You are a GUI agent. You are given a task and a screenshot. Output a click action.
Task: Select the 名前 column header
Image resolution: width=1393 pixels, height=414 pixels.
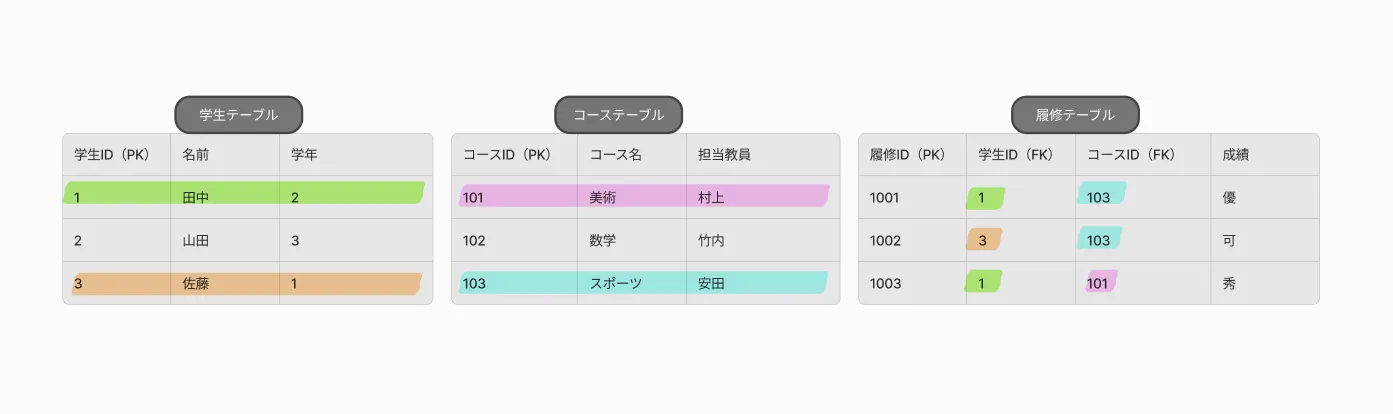pos(225,155)
